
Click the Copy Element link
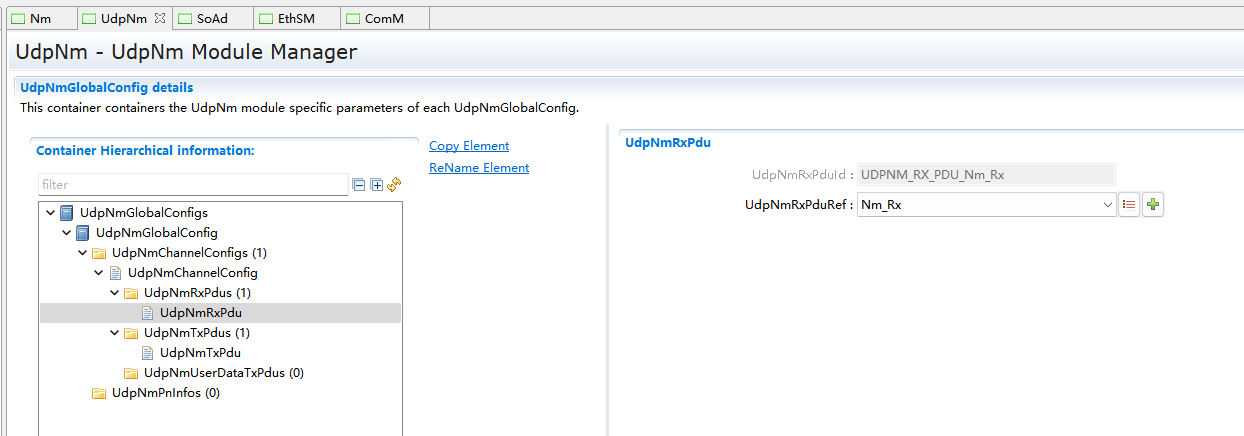(x=469, y=146)
